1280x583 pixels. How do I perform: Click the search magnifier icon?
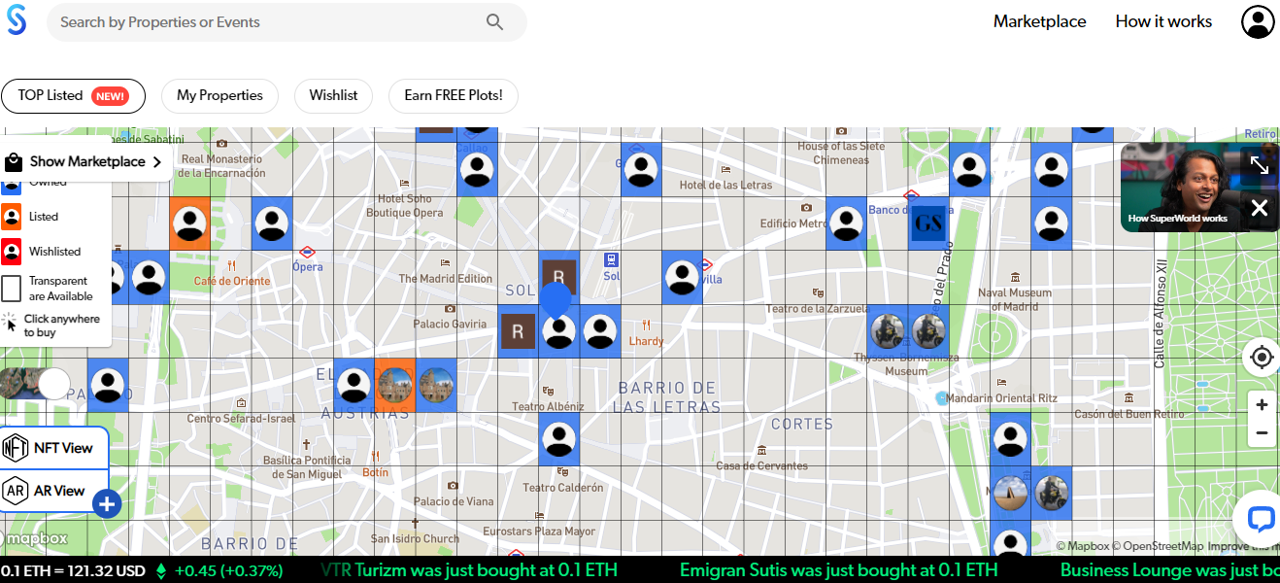click(495, 22)
